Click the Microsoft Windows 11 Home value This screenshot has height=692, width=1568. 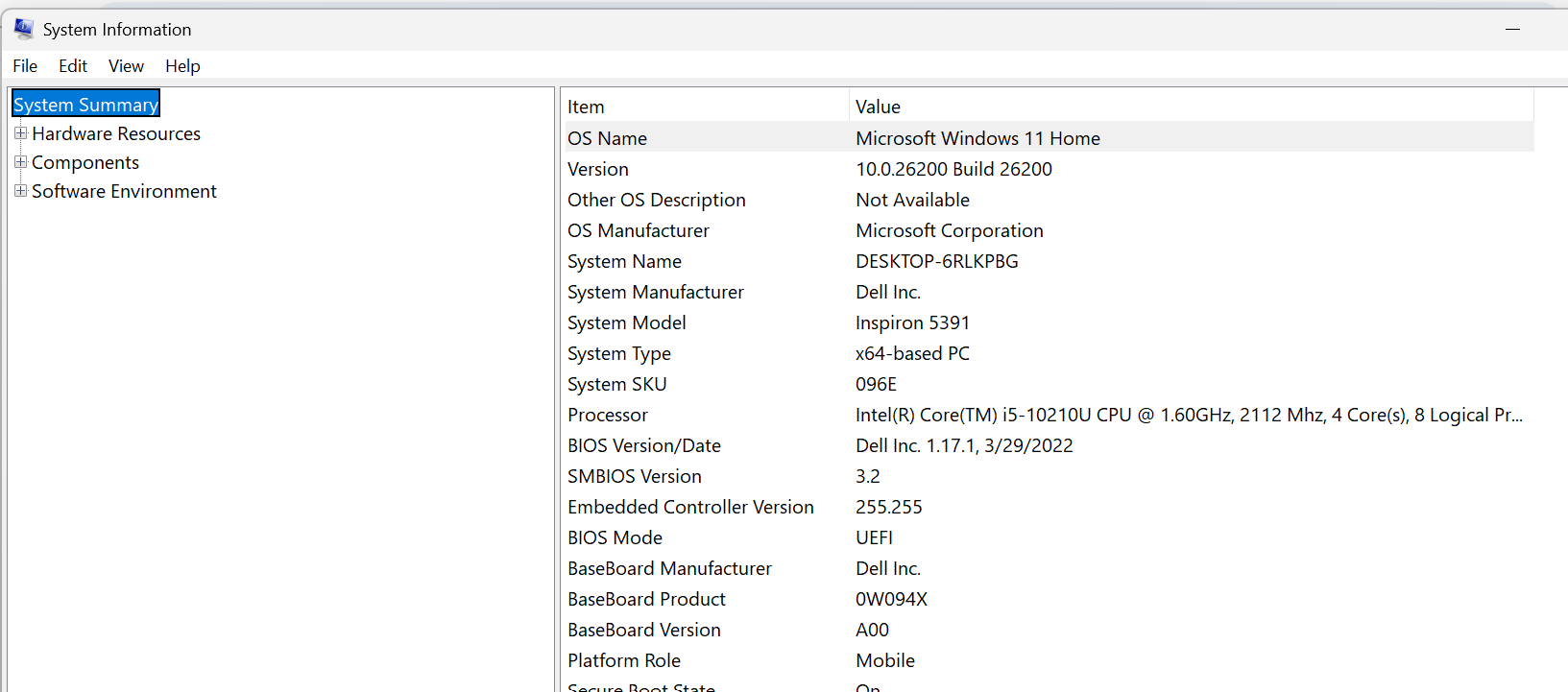pyautogui.click(x=977, y=138)
